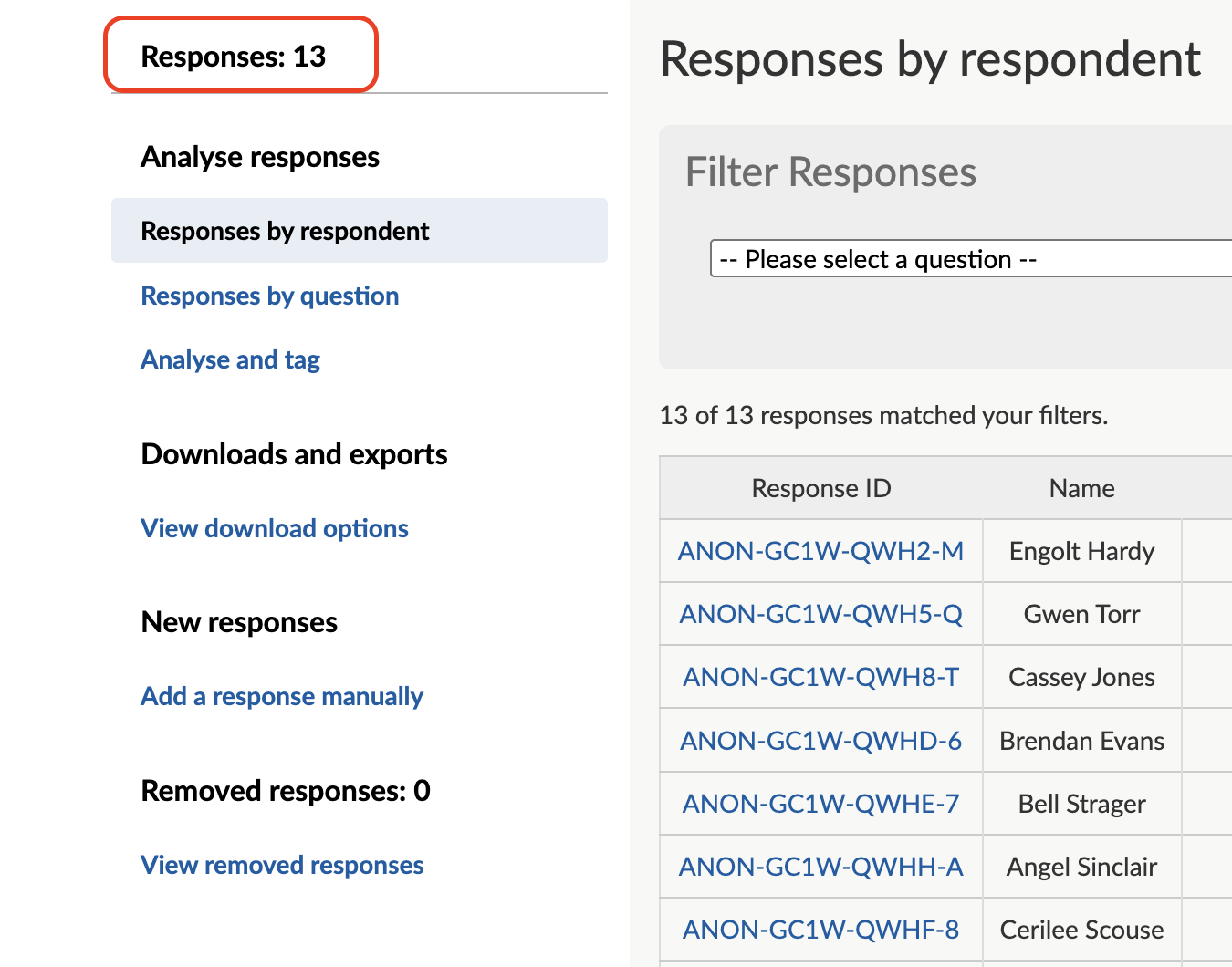Image resolution: width=1232 pixels, height=967 pixels.
Task: Open response ANON-GC1W-QWHD-6
Action: [821, 740]
